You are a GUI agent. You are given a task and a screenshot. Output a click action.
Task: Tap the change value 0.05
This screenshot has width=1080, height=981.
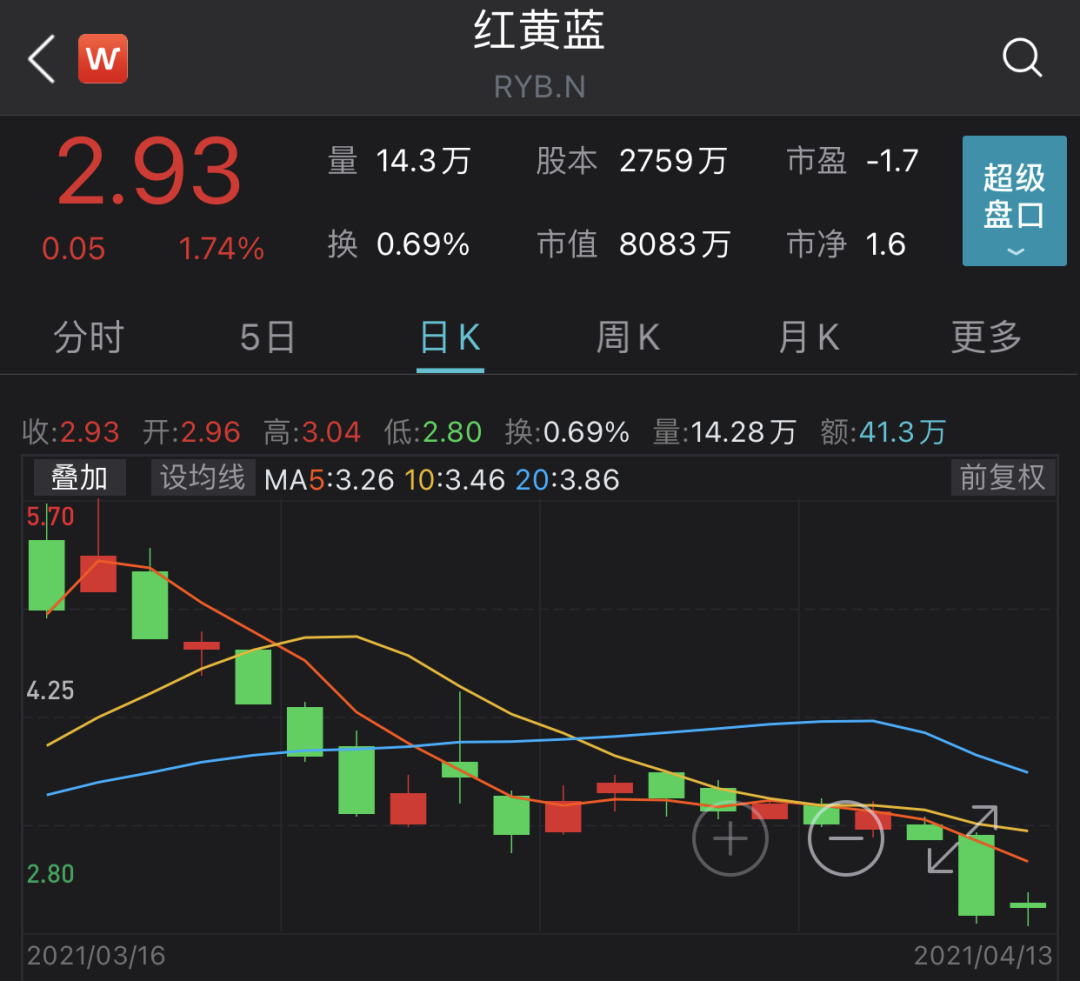click(73, 249)
